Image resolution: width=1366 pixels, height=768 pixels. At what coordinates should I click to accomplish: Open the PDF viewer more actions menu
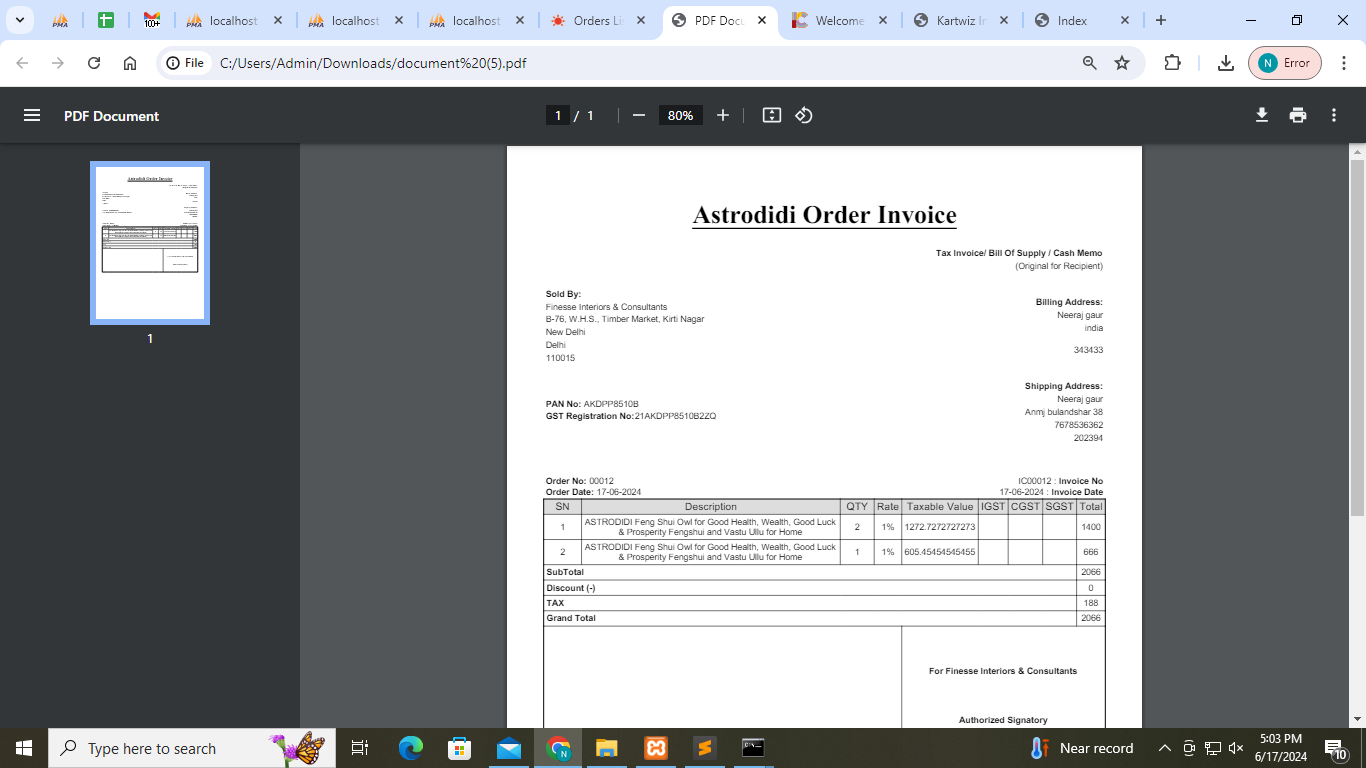1334,115
